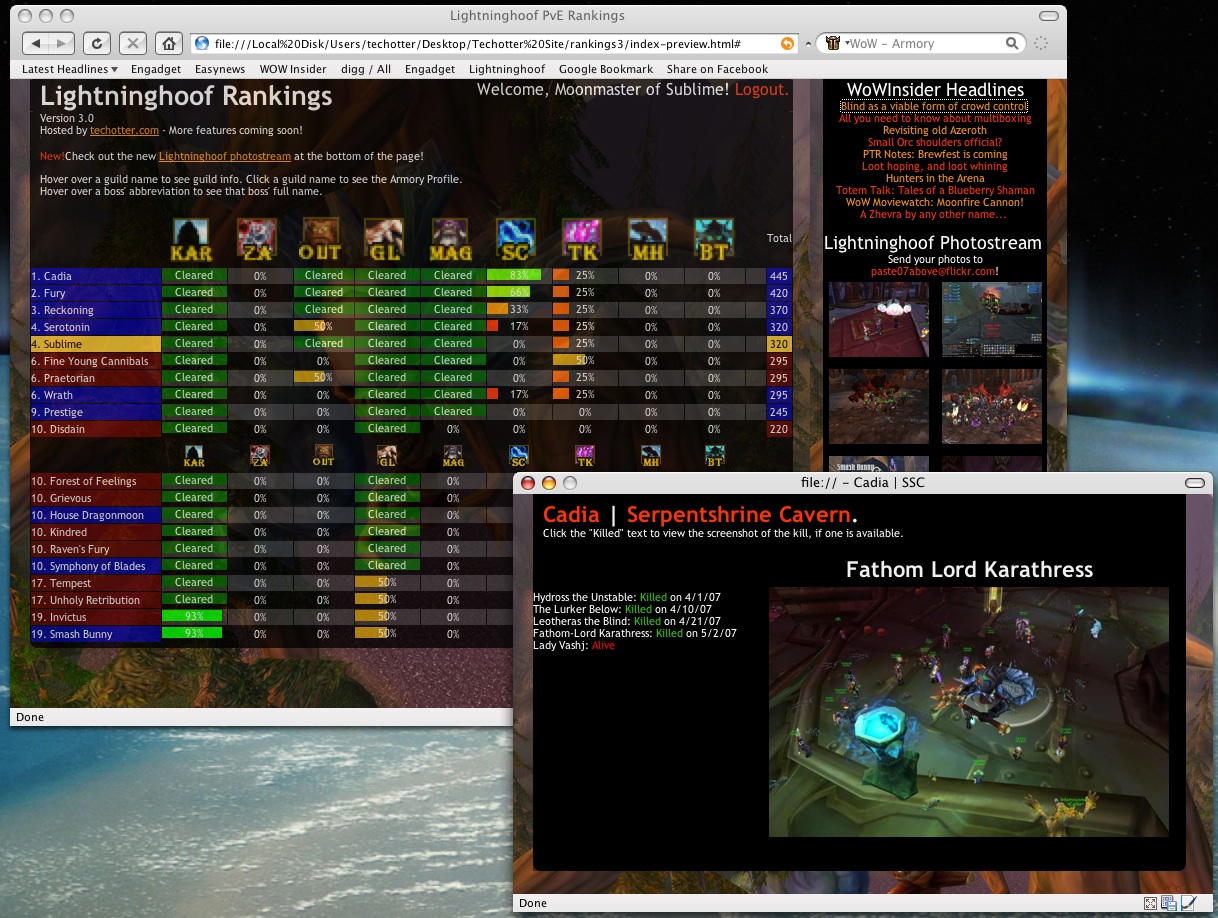
Task: Click the BT raid icon in the top header row
Action: [x=714, y=240]
